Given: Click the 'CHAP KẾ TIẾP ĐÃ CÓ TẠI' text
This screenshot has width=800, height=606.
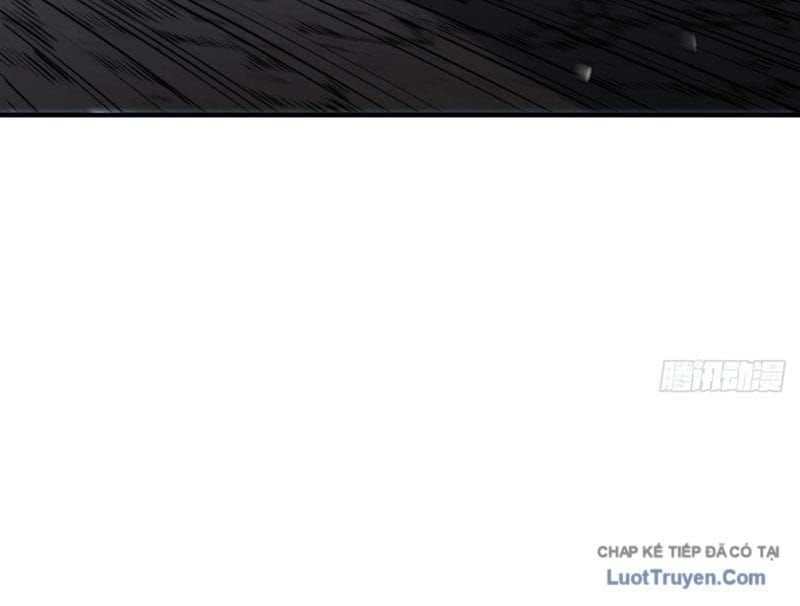Looking at the screenshot, I should tap(688, 551).
